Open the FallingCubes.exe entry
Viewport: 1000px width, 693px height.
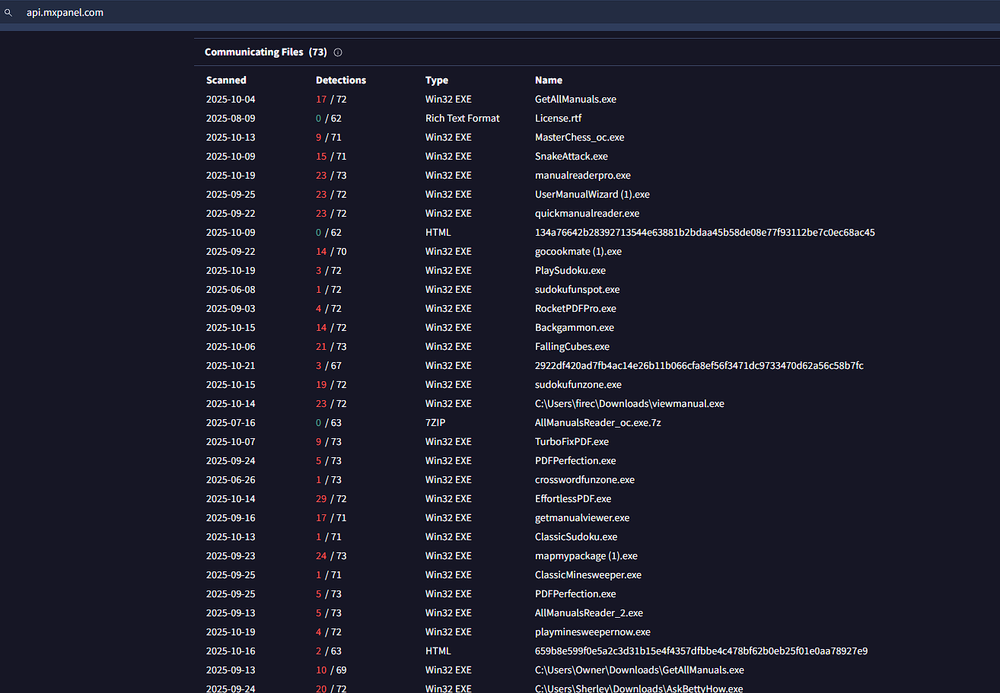[575, 346]
